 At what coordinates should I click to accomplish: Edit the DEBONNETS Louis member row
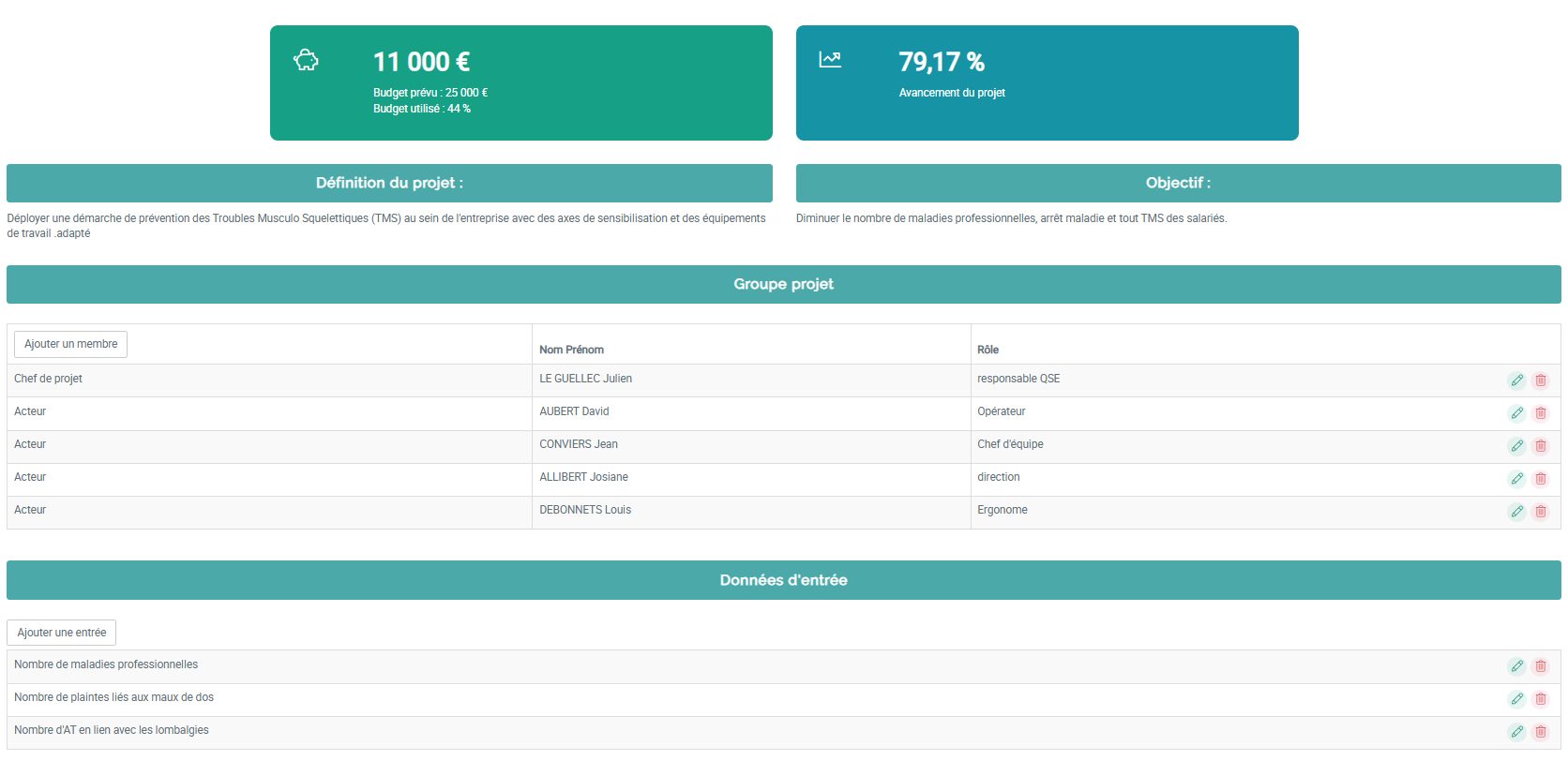(x=1516, y=512)
